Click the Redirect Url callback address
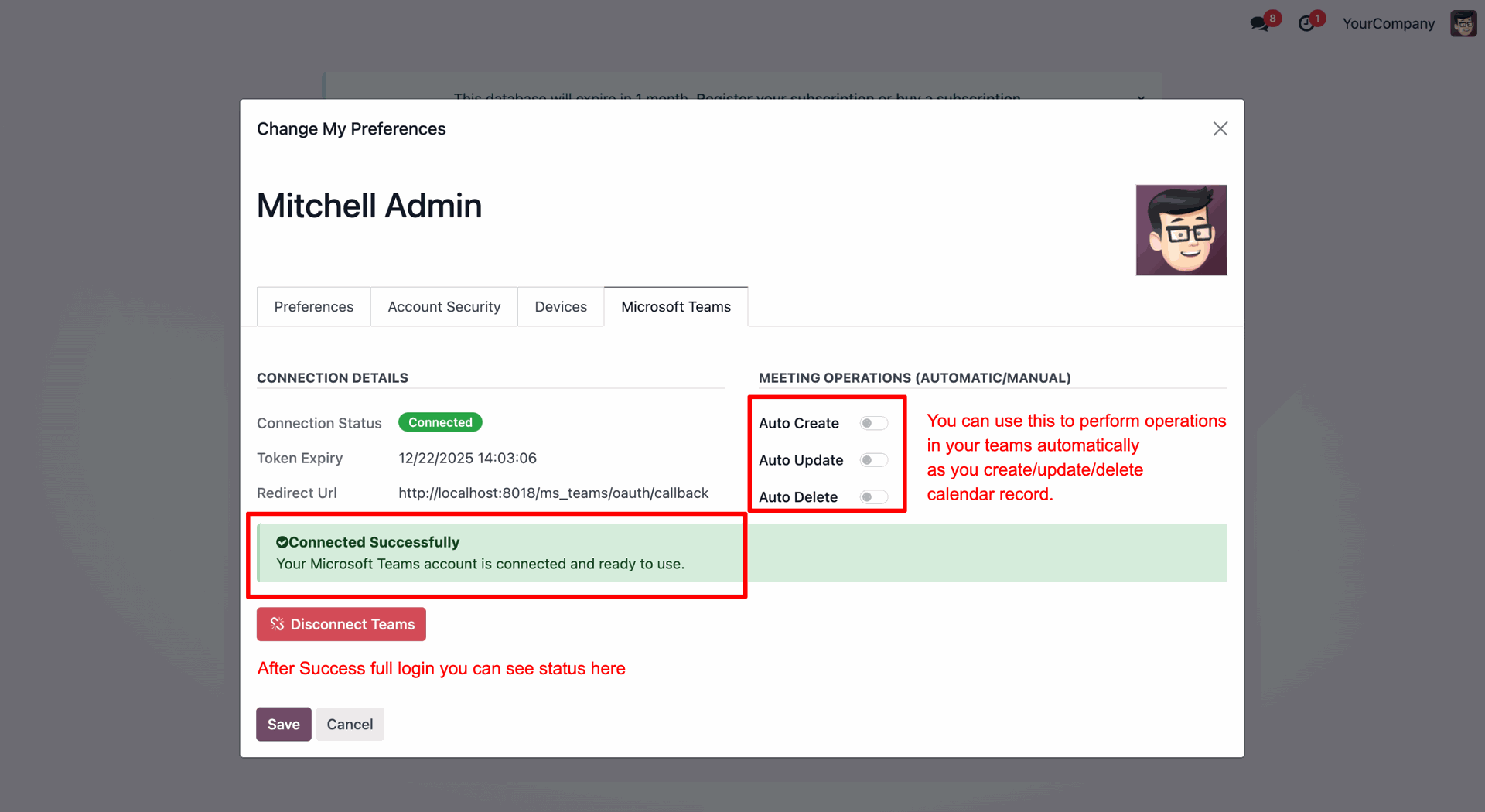The width and height of the screenshot is (1485, 812). click(553, 493)
